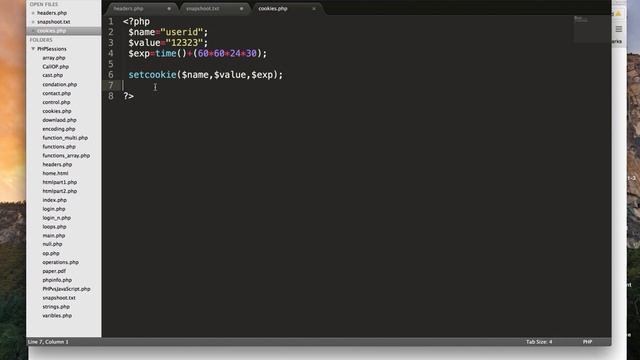Viewport: 640px width, 360px height.
Task: Open htmlpart1.php in the sidebar
Action: point(60,182)
